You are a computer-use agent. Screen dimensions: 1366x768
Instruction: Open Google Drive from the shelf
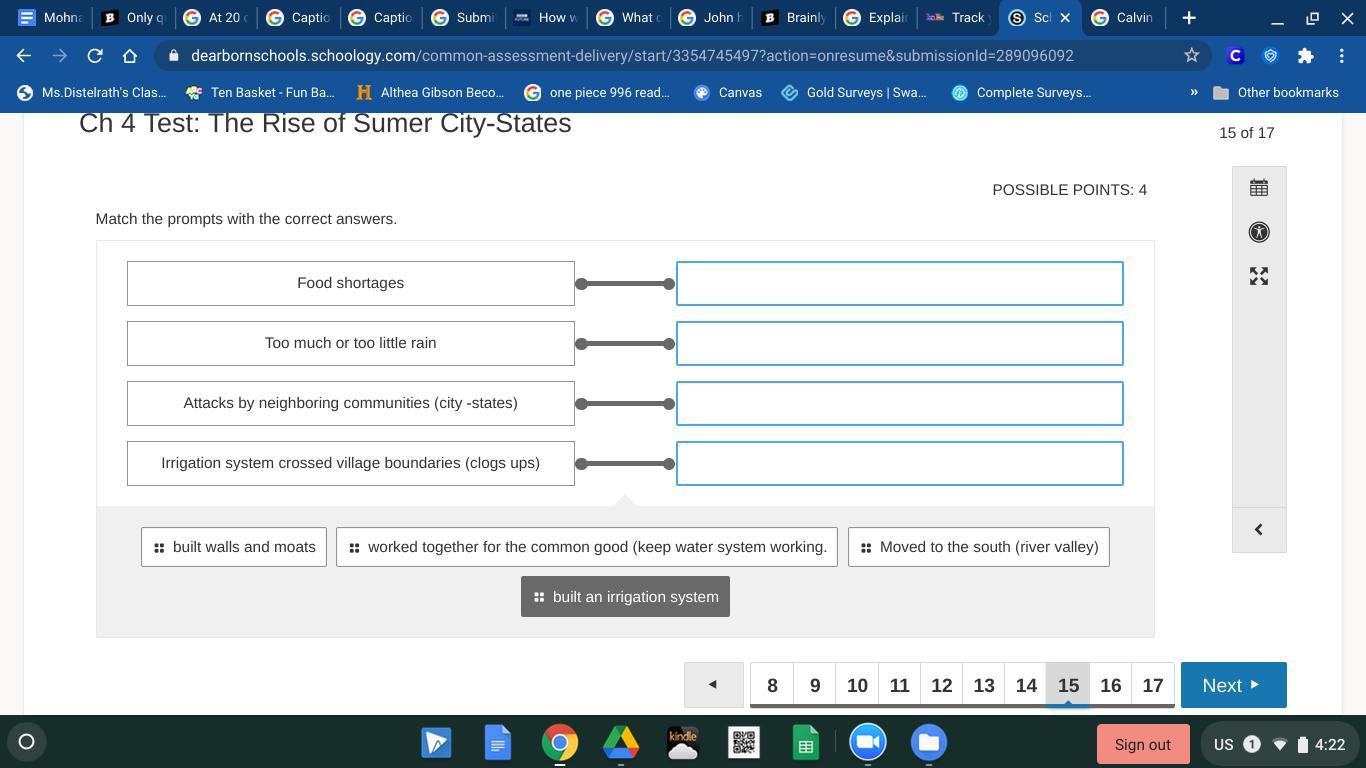coord(620,742)
